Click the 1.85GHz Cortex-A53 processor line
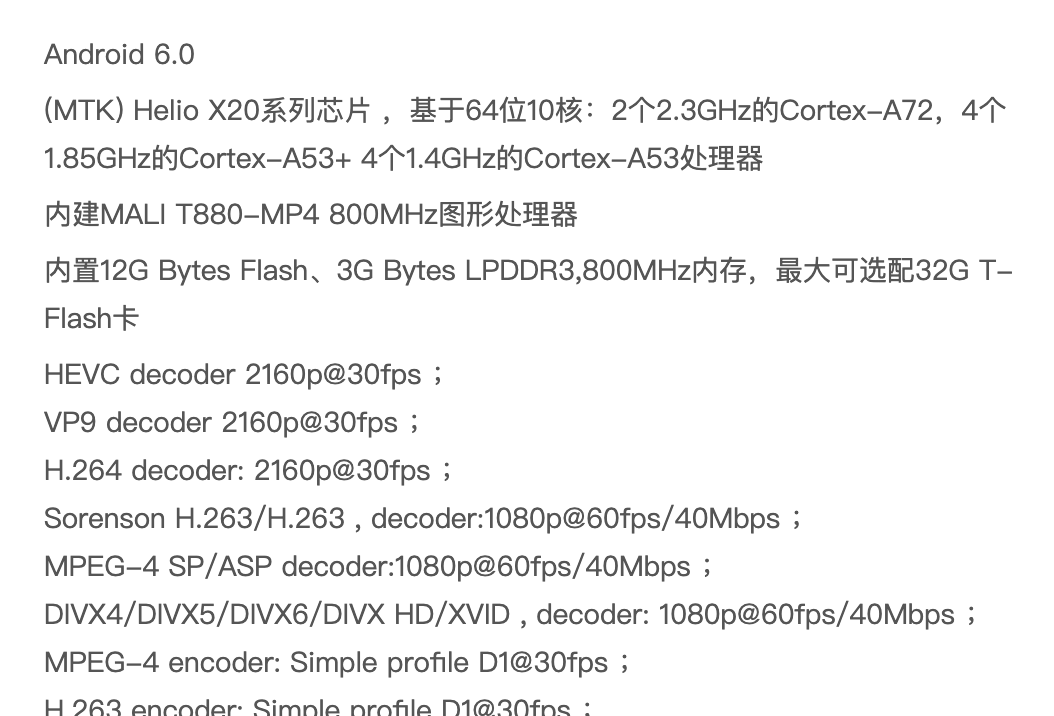 pos(403,159)
